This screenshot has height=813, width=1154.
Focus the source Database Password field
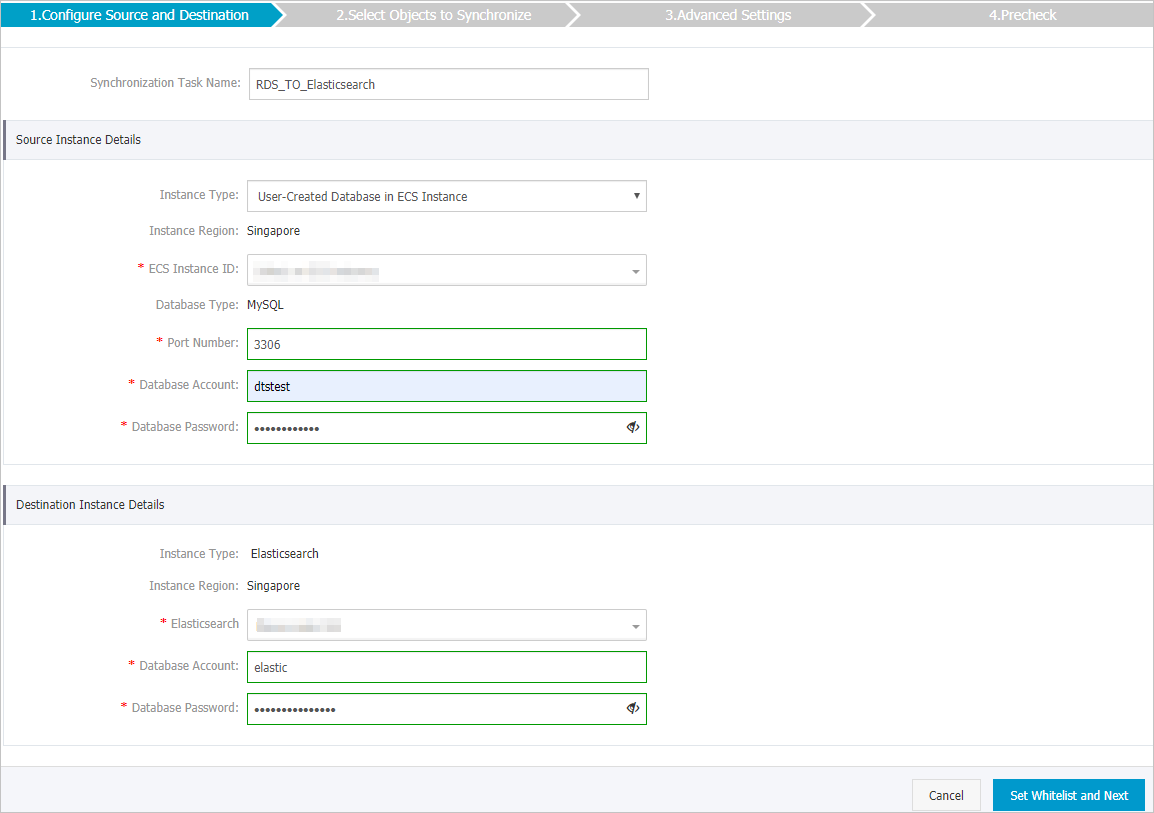pos(447,428)
